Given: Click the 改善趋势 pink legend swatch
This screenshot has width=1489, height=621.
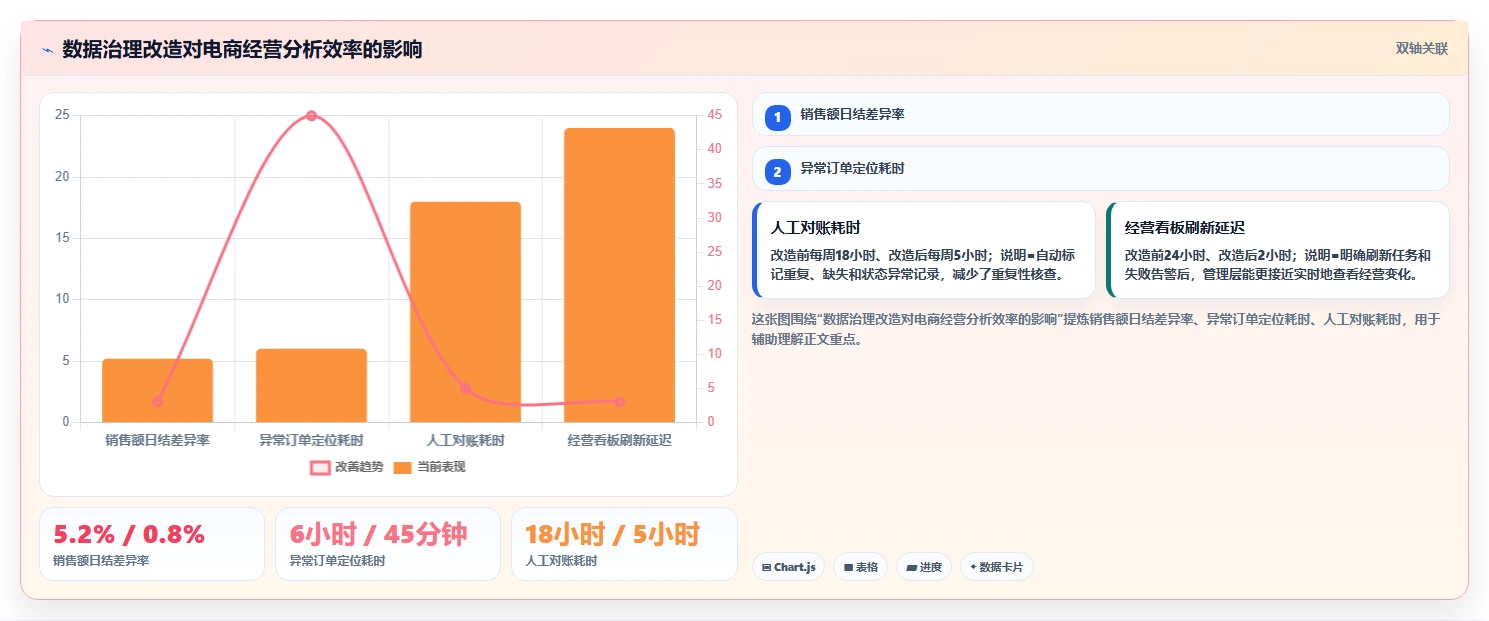Looking at the screenshot, I should click(320, 468).
